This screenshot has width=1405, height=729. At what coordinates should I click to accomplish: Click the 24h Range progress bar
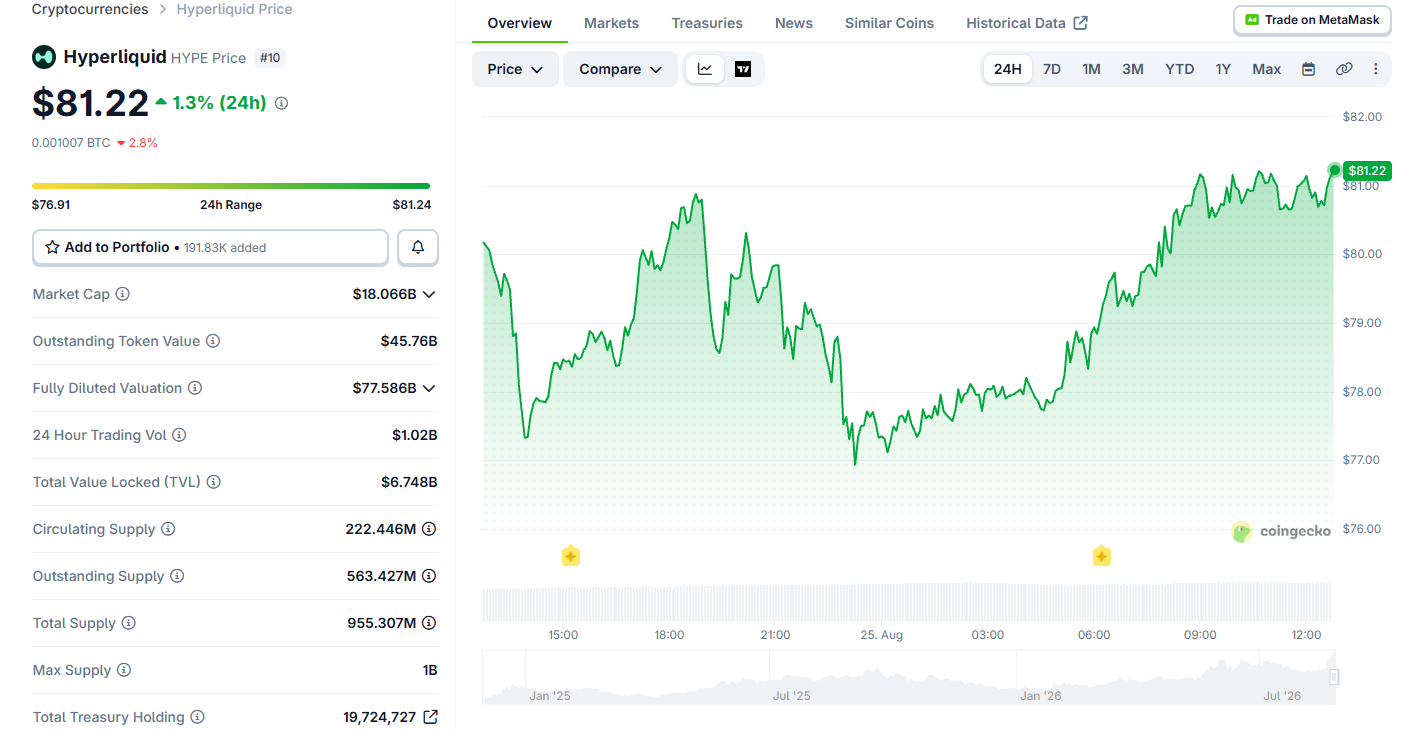(231, 186)
